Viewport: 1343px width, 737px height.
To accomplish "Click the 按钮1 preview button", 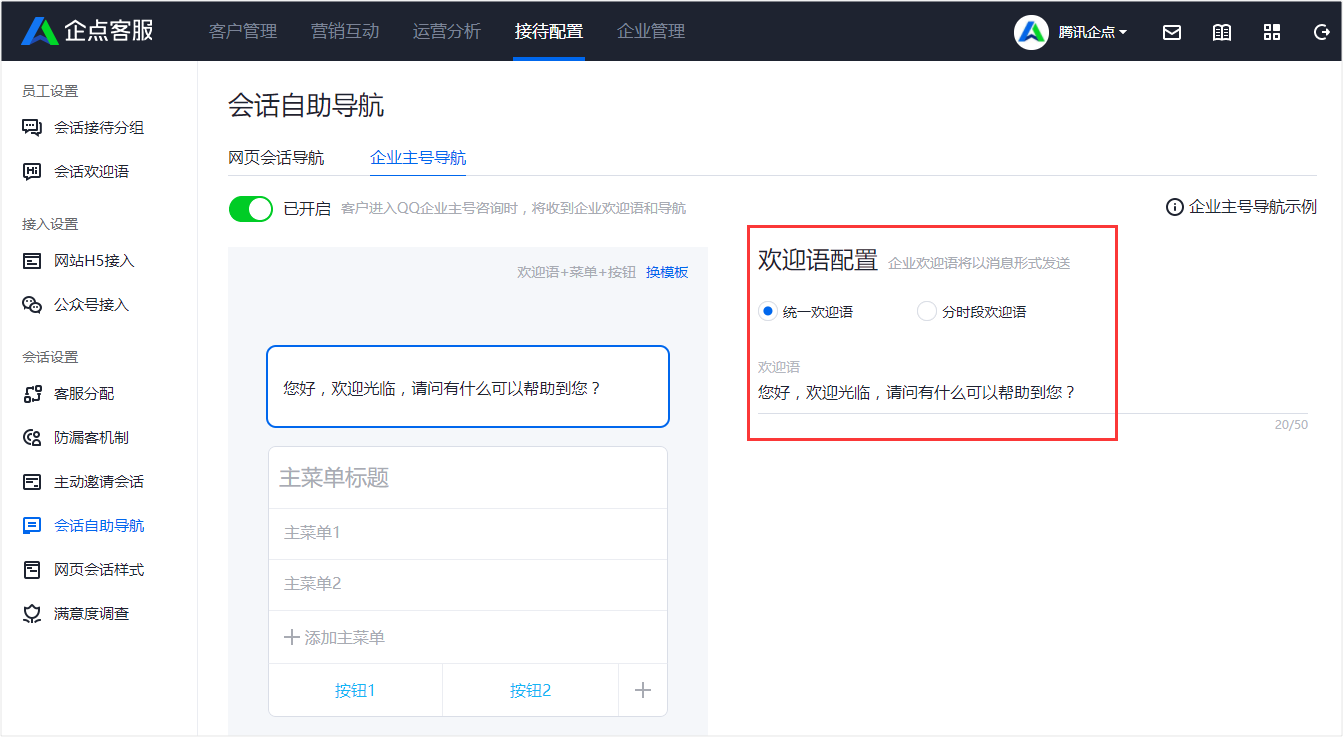I will [355, 690].
